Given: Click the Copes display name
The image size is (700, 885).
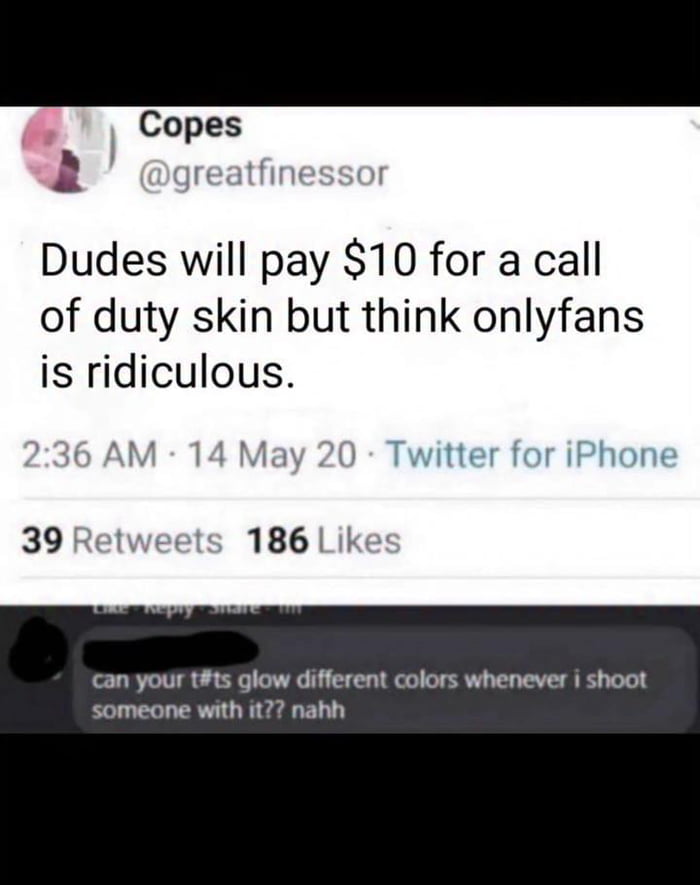Looking at the screenshot, I should point(190,125).
